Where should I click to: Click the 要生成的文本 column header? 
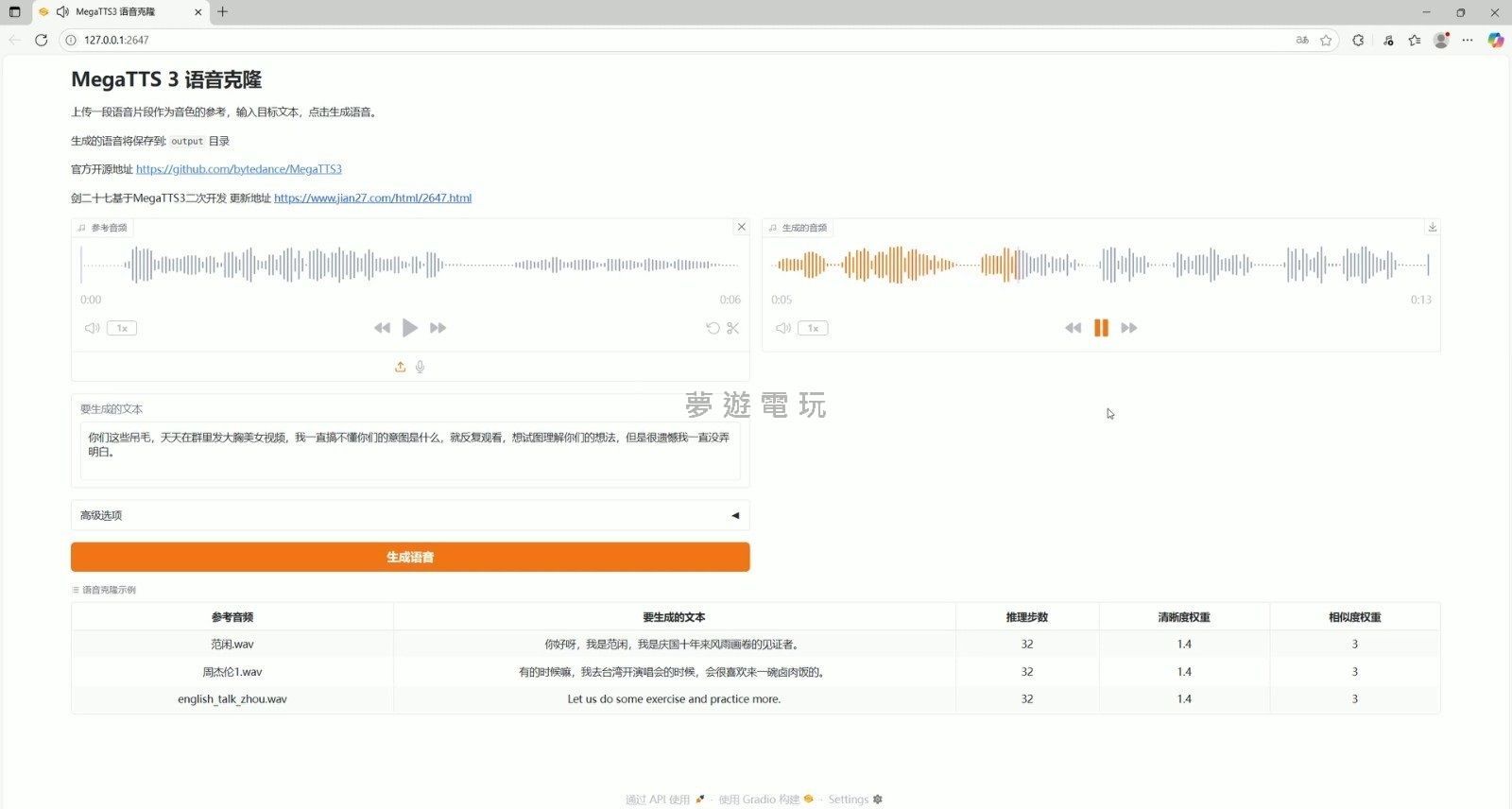coord(674,617)
